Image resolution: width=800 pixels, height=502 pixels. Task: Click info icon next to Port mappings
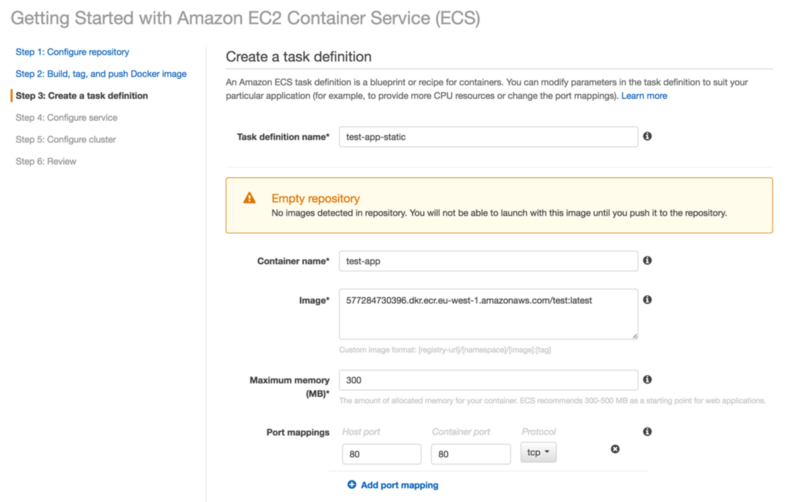tap(648, 432)
